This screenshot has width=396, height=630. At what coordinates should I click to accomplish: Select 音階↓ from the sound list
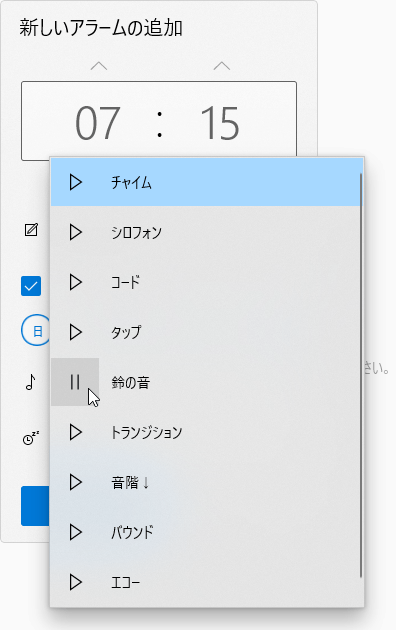pyautogui.click(x=206, y=482)
